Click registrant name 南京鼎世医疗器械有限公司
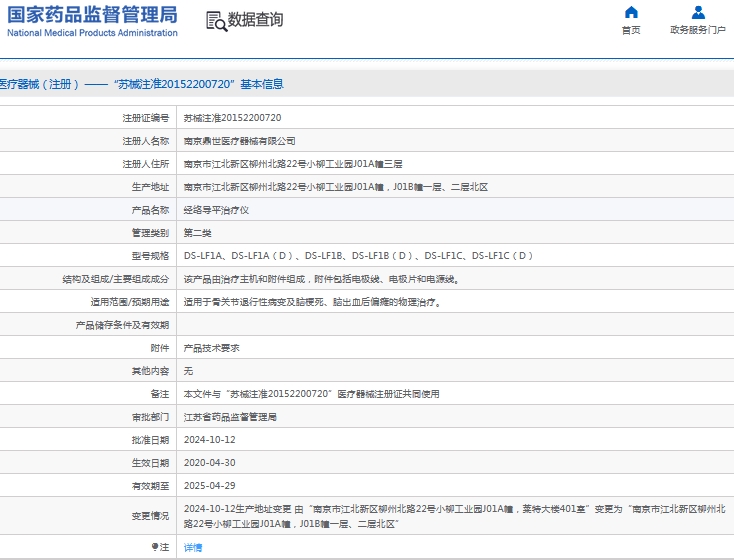 click(x=239, y=141)
